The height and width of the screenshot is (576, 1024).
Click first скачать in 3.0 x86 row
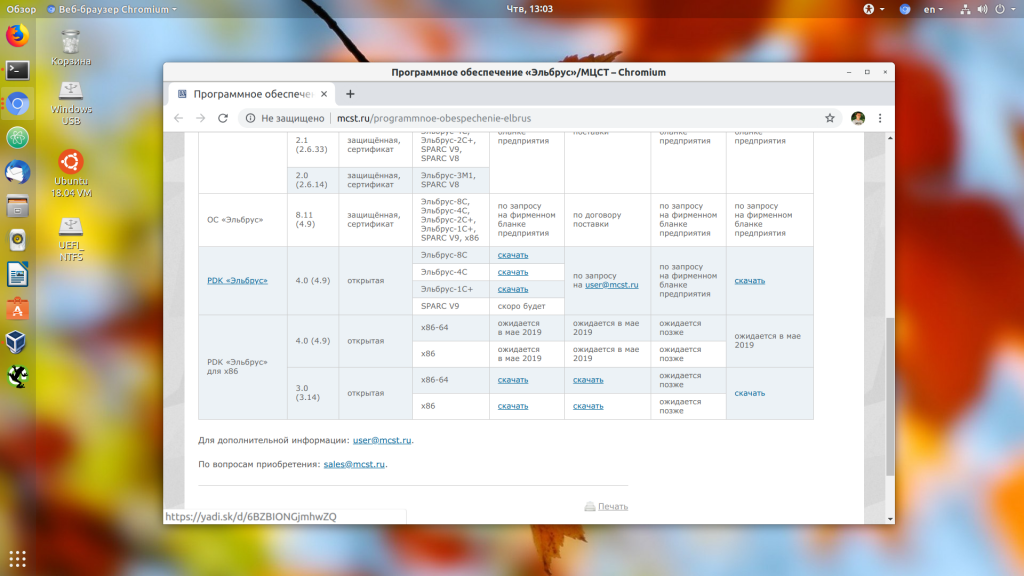[513, 406]
